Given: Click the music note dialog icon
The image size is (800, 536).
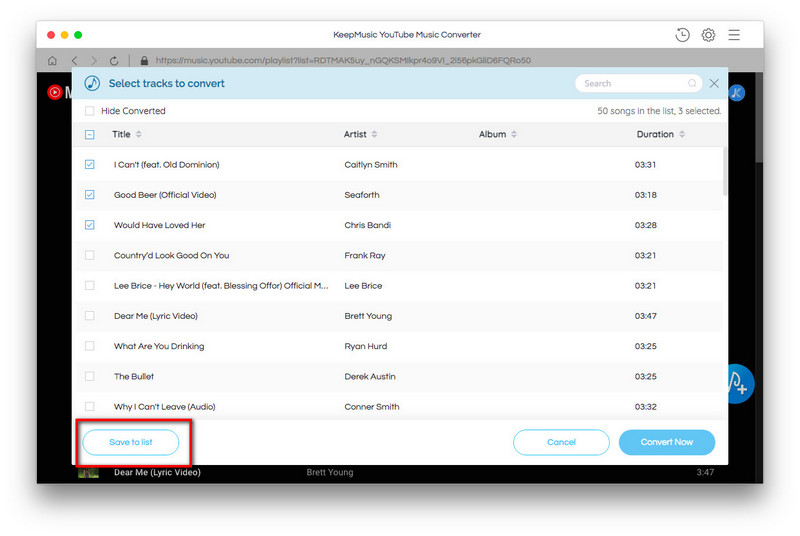Looking at the screenshot, I should coord(92,83).
